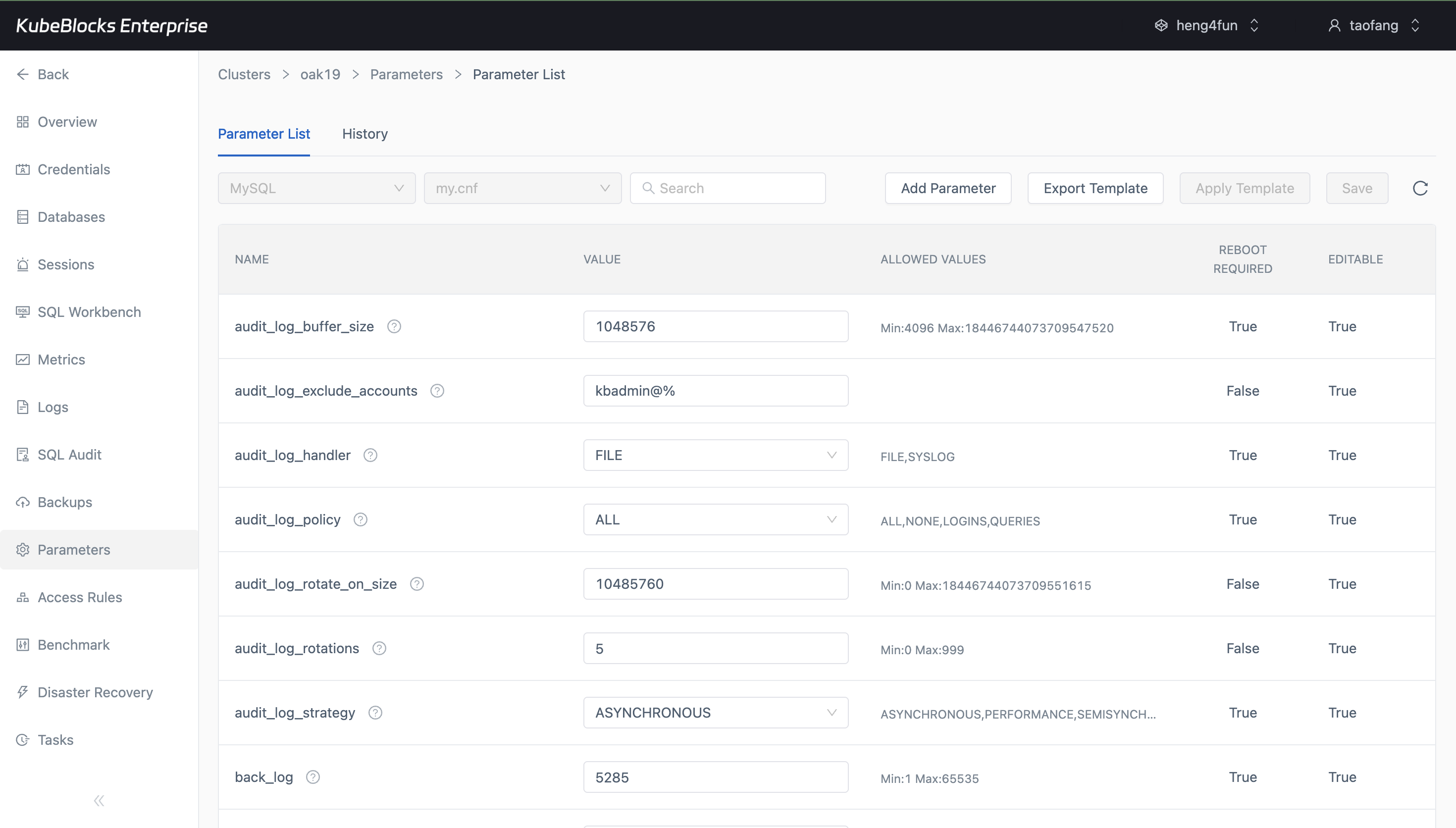Click the Tasks clock icon
1456x828 pixels.
[x=23, y=740]
